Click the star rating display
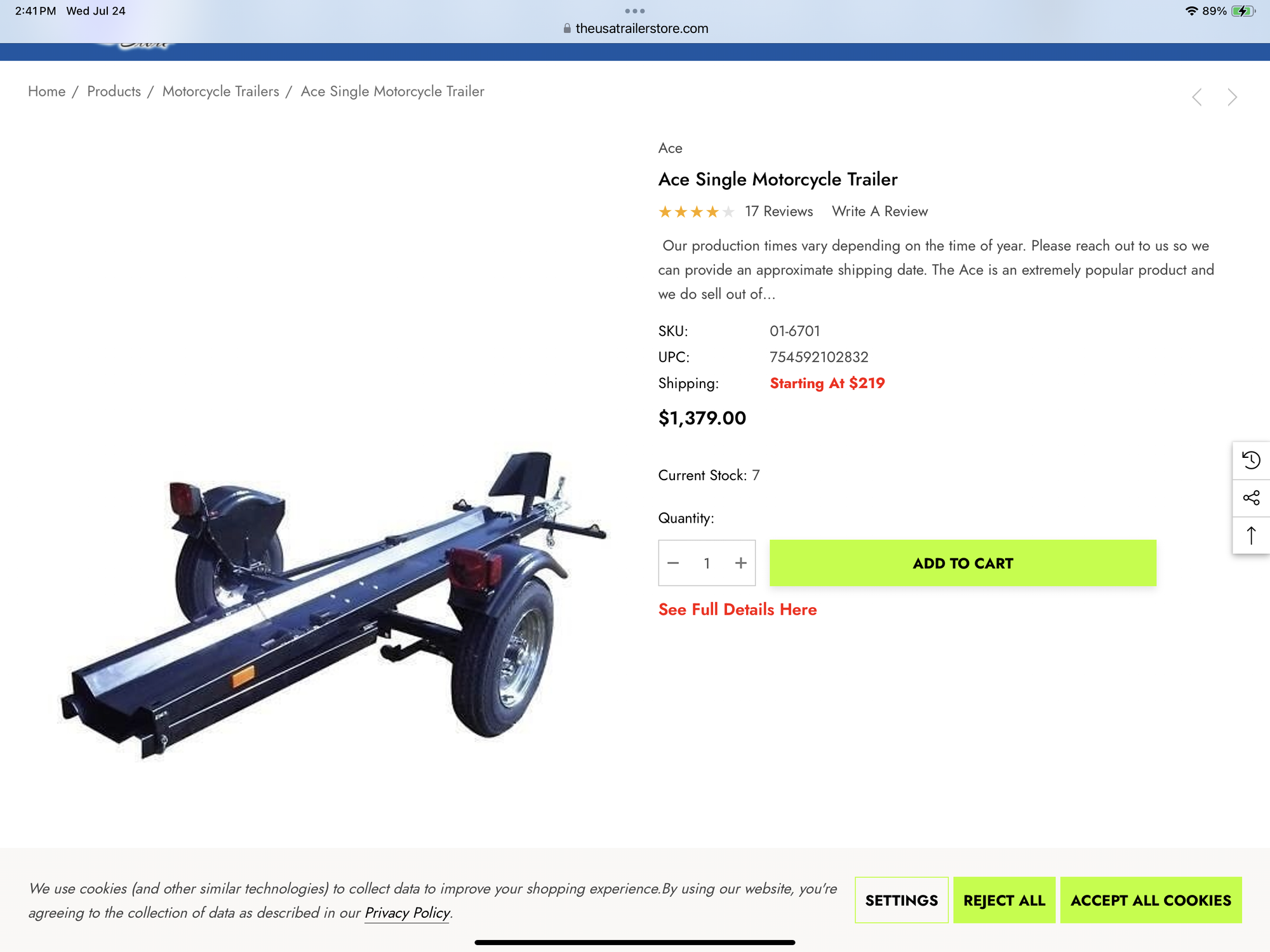Screen dimensions: 1270x952 point(696,211)
